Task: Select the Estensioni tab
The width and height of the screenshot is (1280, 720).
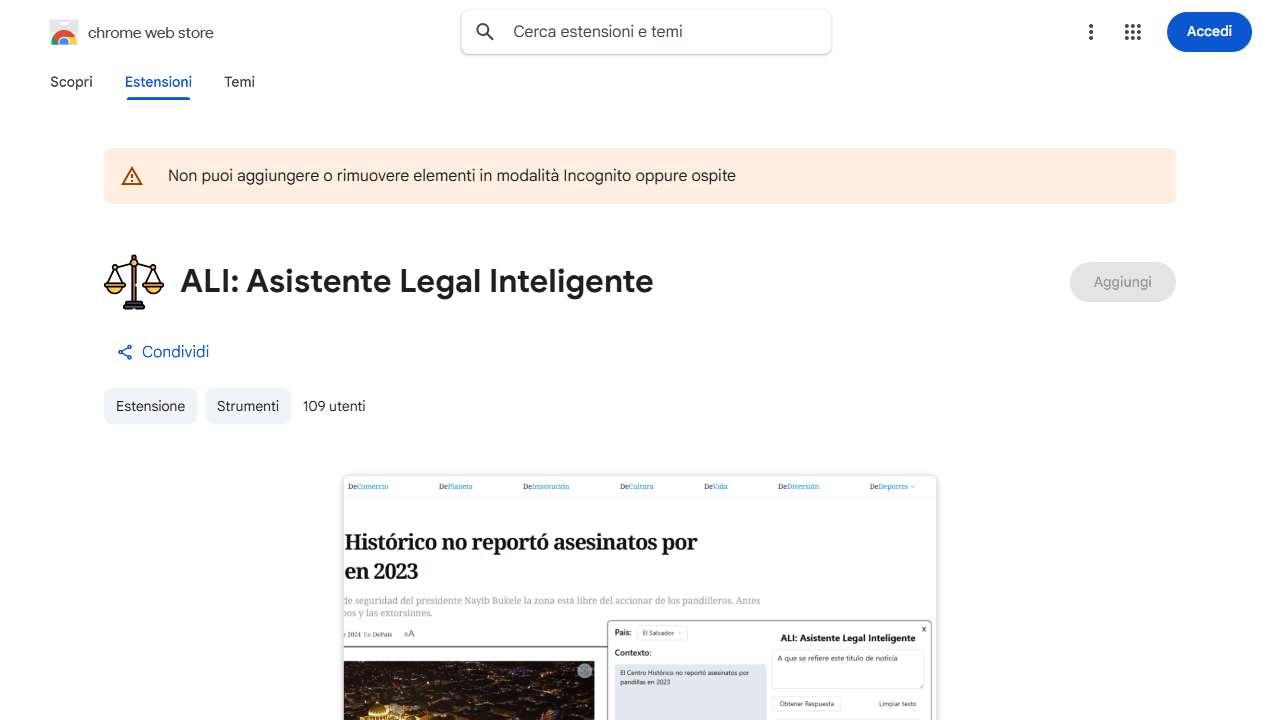Action: (x=158, y=82)
